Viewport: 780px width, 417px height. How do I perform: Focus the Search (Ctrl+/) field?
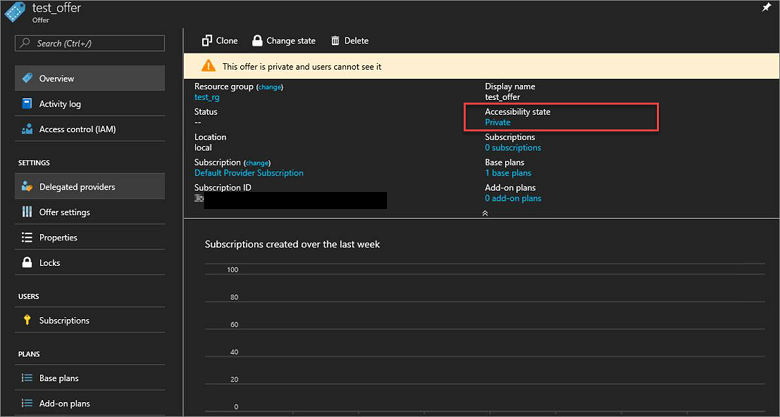tap(90, 44)
